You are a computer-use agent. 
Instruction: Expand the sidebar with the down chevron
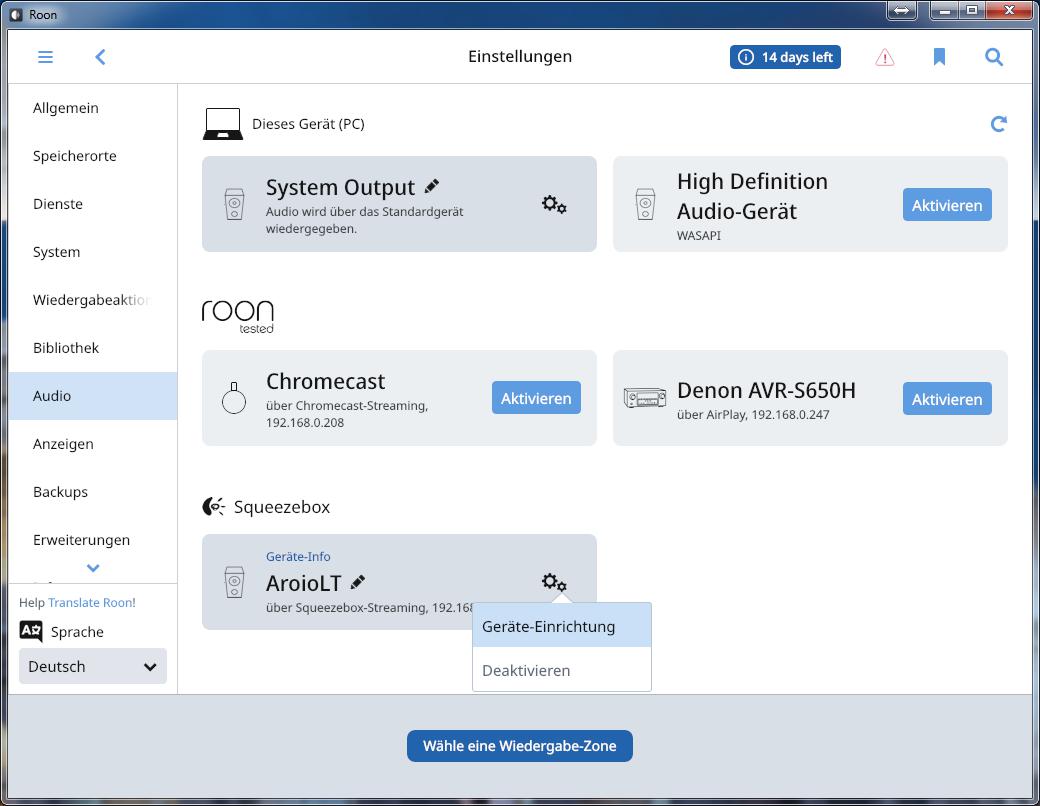(93, 568)
